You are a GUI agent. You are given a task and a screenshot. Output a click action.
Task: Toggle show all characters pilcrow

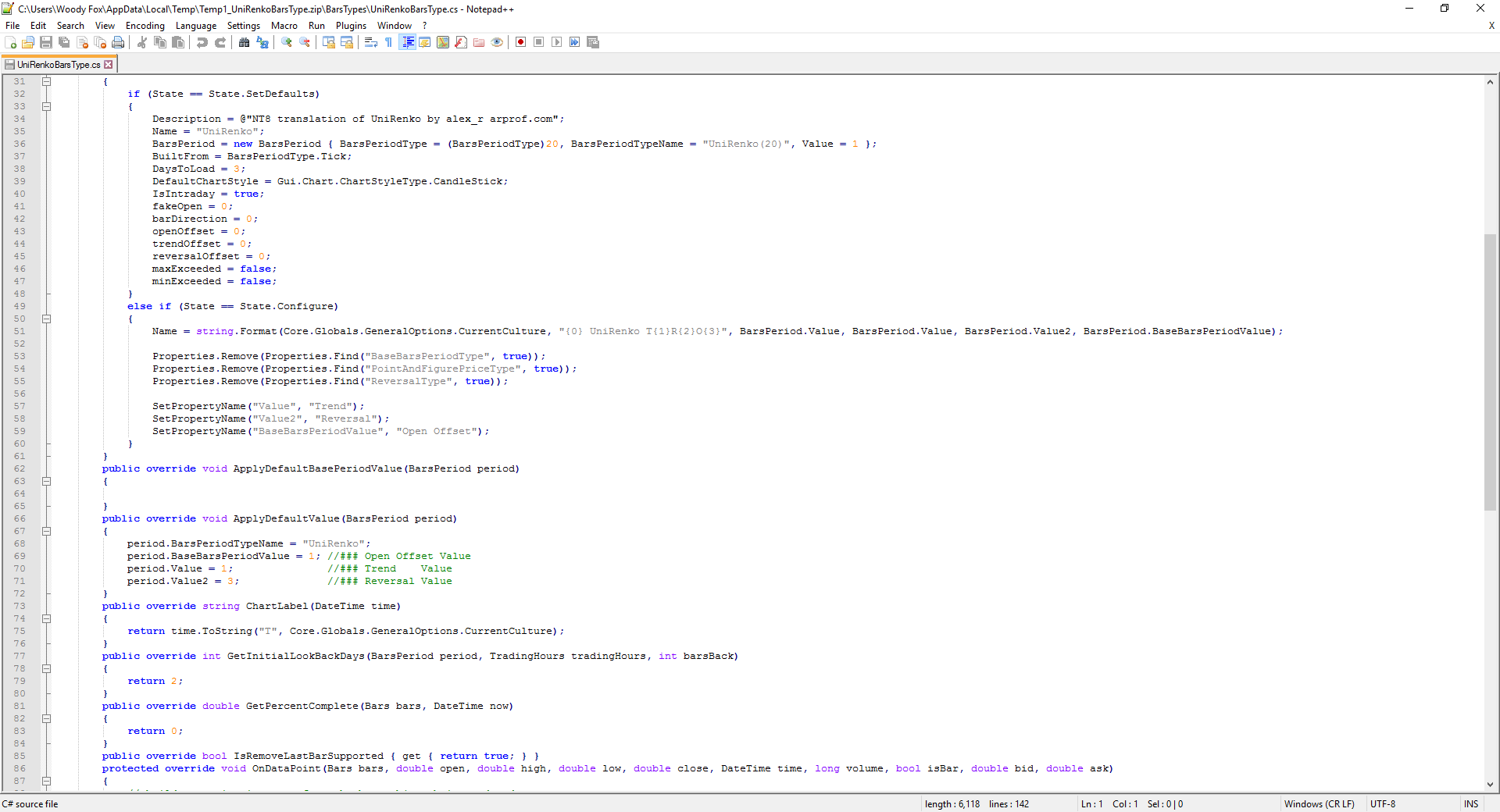[389, 42]
